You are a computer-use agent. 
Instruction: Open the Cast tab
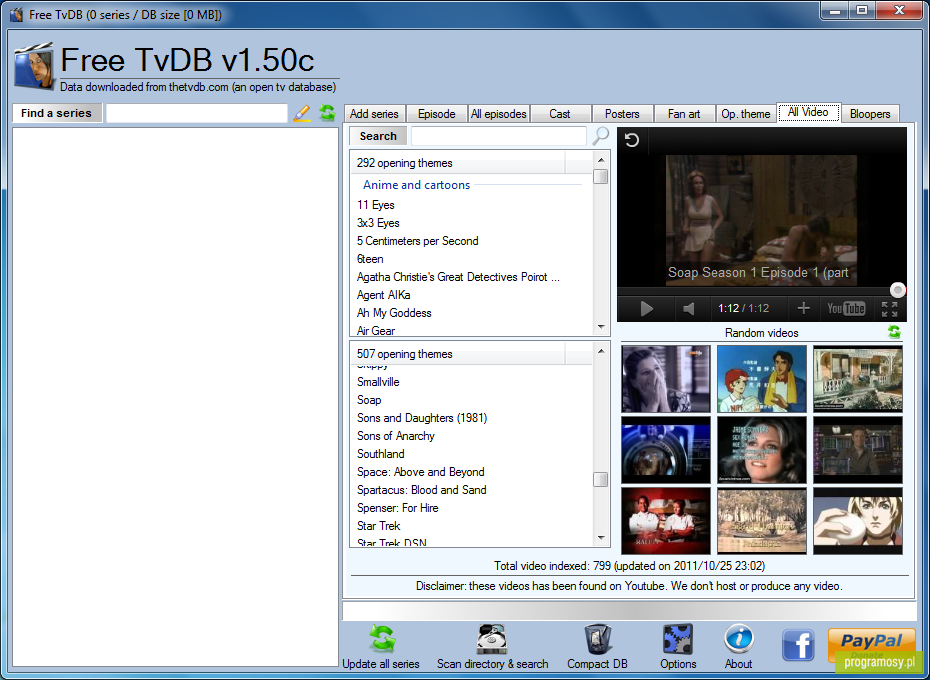click(560, 113)
